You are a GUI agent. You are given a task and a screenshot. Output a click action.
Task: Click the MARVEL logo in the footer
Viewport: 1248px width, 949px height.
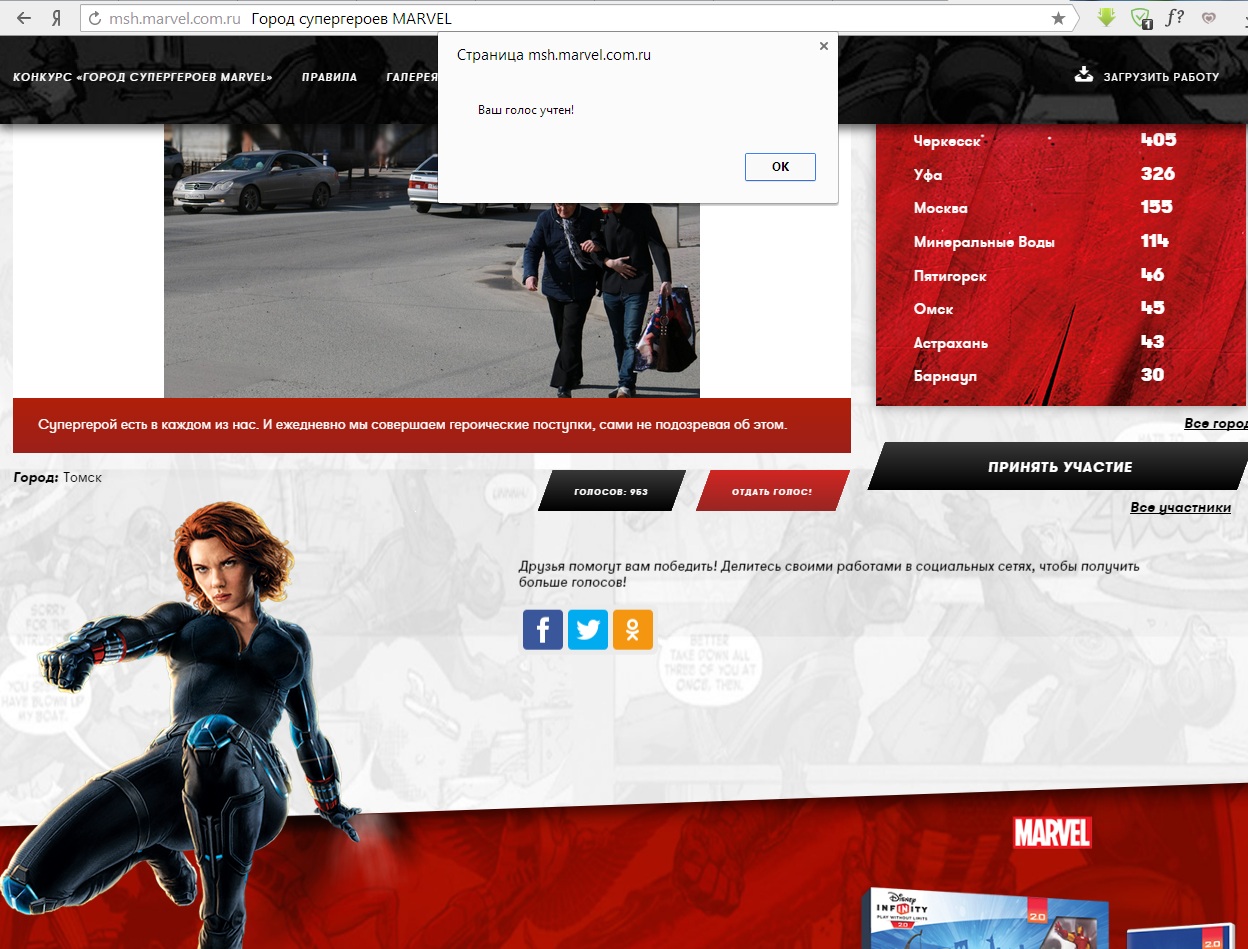[1052, 833]
